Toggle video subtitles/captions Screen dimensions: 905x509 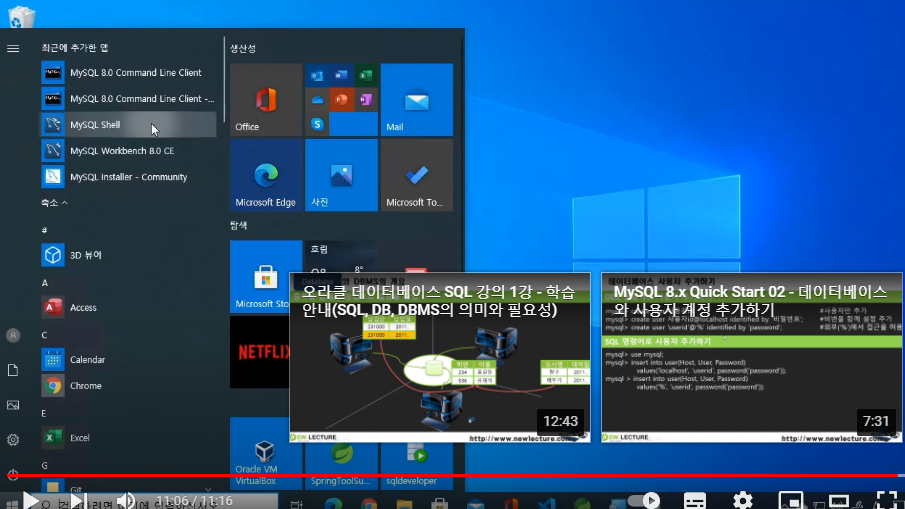tap(694, 500)
